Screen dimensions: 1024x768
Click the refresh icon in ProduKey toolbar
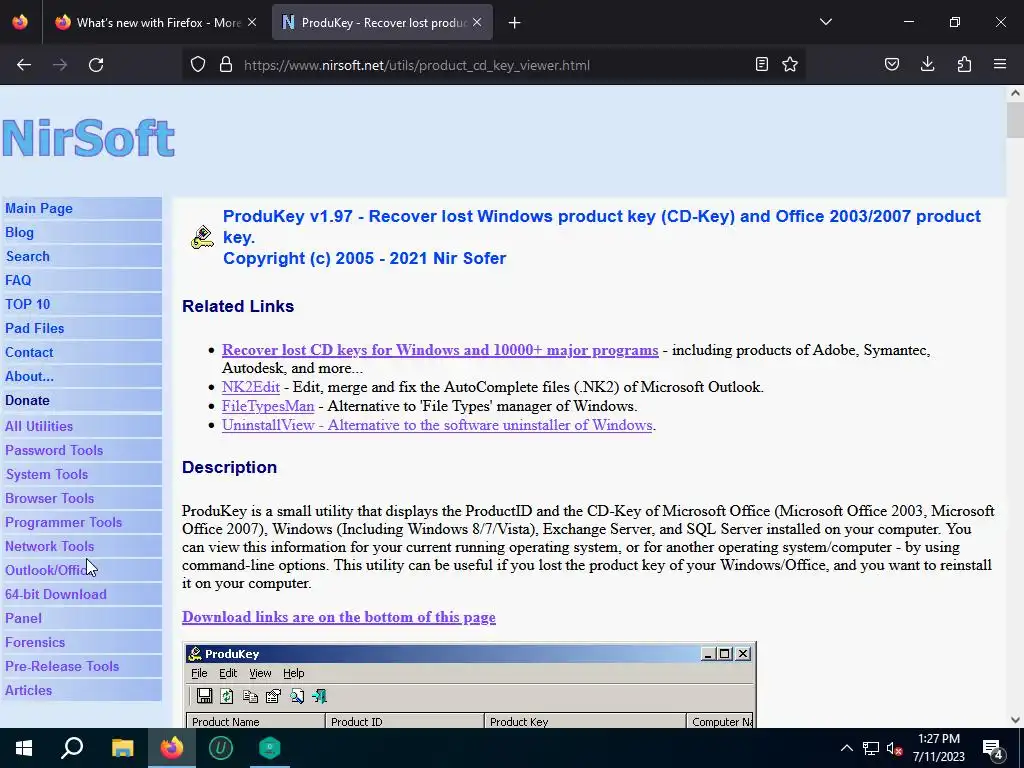[x=227, y=696]
